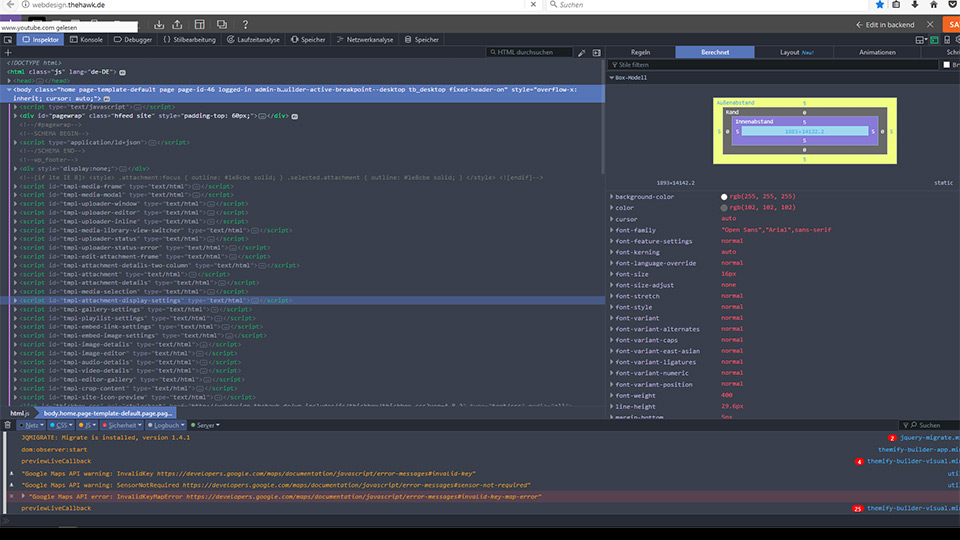
Task: Toggle the split console icon
Action: pos(934,40)
